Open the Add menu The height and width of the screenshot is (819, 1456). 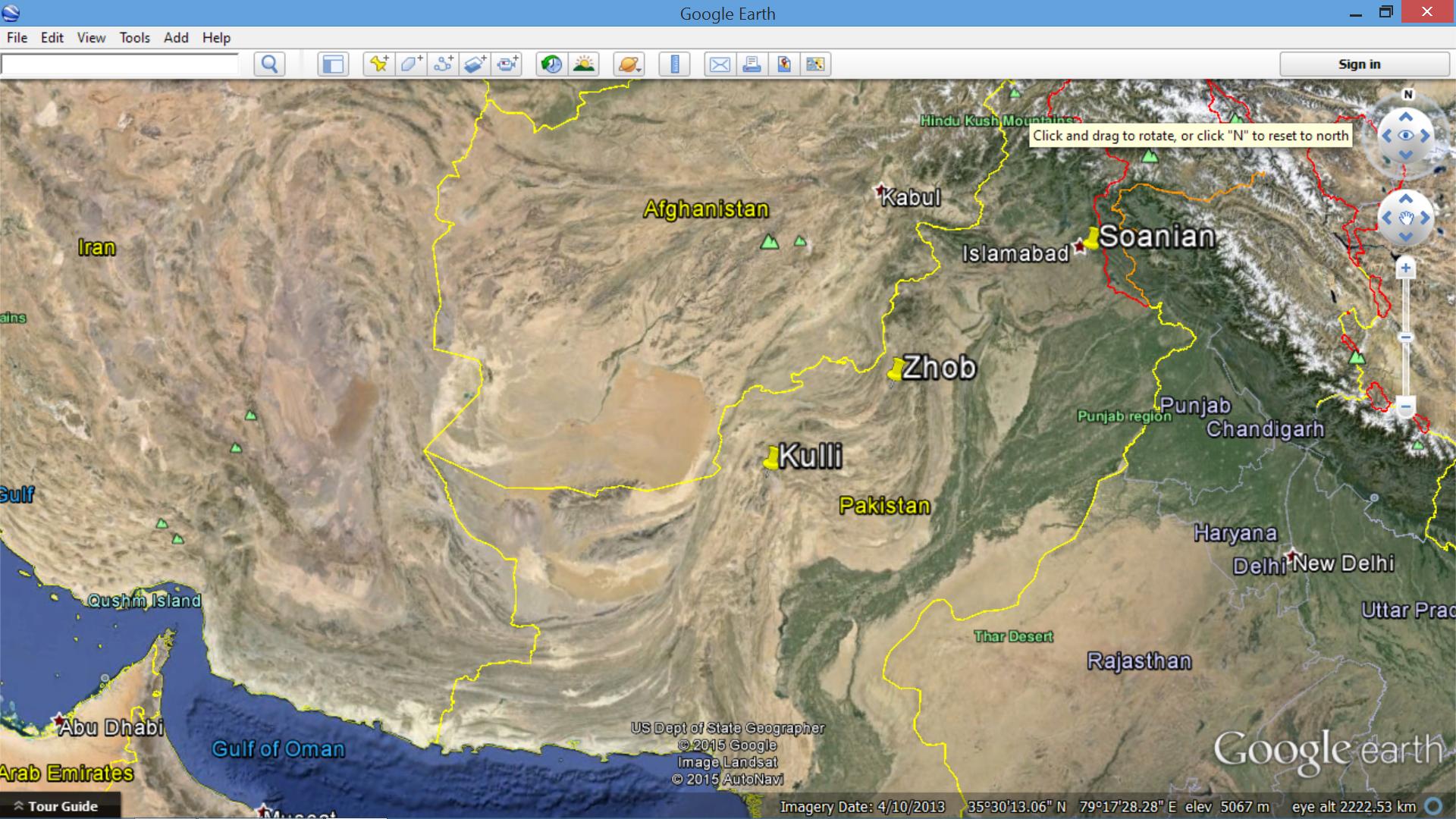tap(176, 37)
